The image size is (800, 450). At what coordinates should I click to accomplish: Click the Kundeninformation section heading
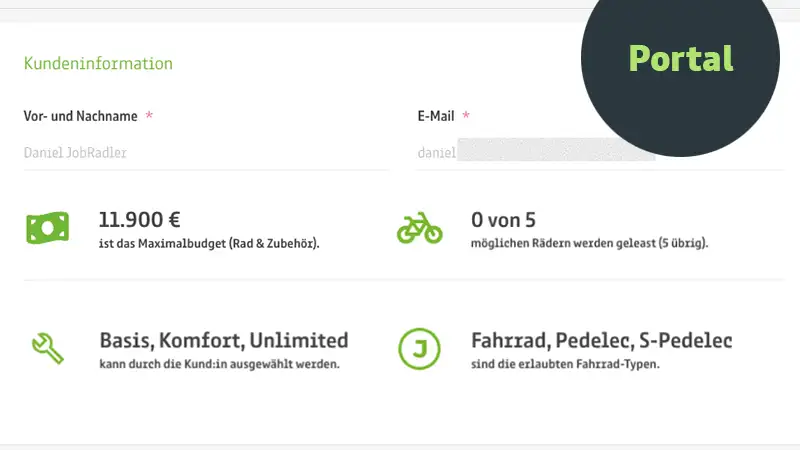click(98, 64)
